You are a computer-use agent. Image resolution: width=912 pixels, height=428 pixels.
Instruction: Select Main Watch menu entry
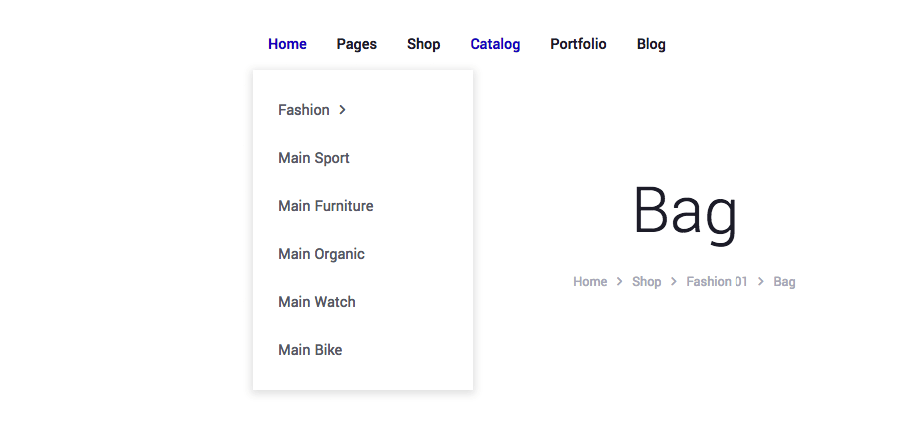316,302
